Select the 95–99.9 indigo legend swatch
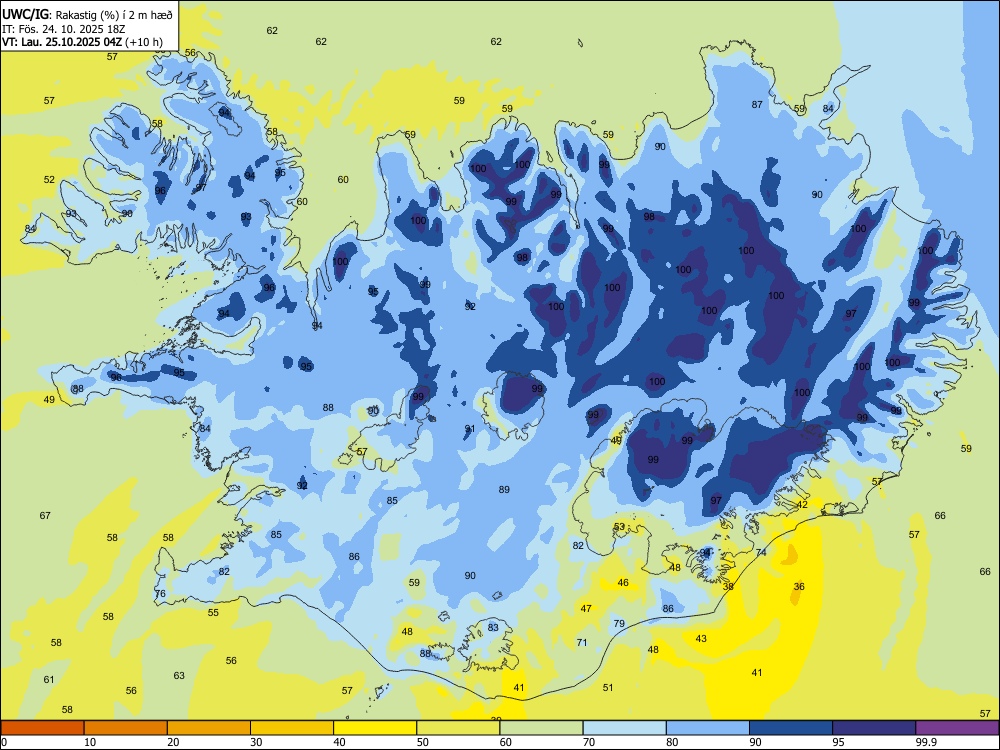The image size is (1000, 750). click(x=874, y=728)
